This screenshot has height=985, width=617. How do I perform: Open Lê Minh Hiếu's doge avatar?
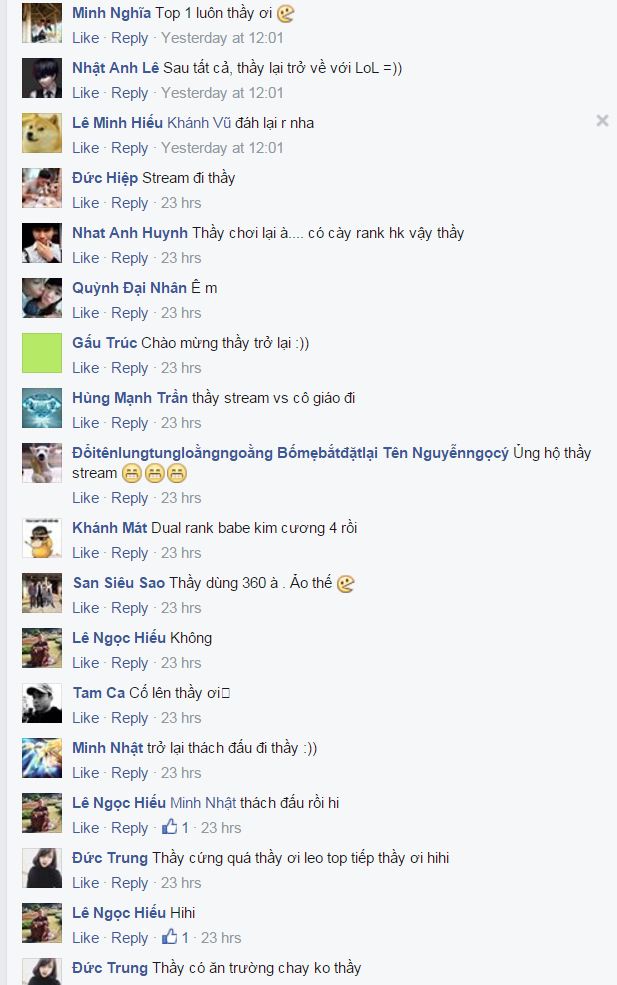click(42, 133)
